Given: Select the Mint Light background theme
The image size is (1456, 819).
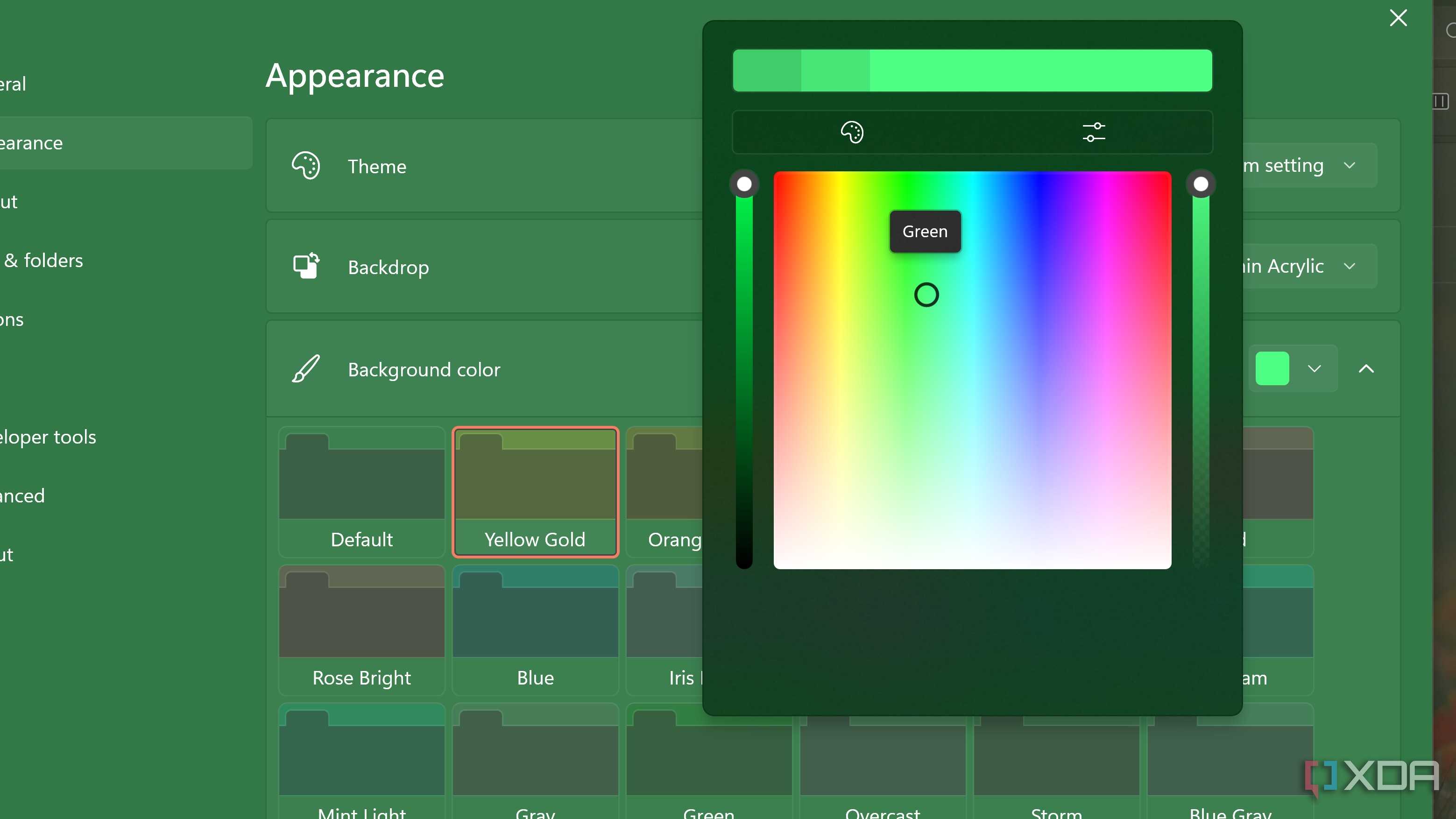Looking at the screenshot, I should 362,762.
